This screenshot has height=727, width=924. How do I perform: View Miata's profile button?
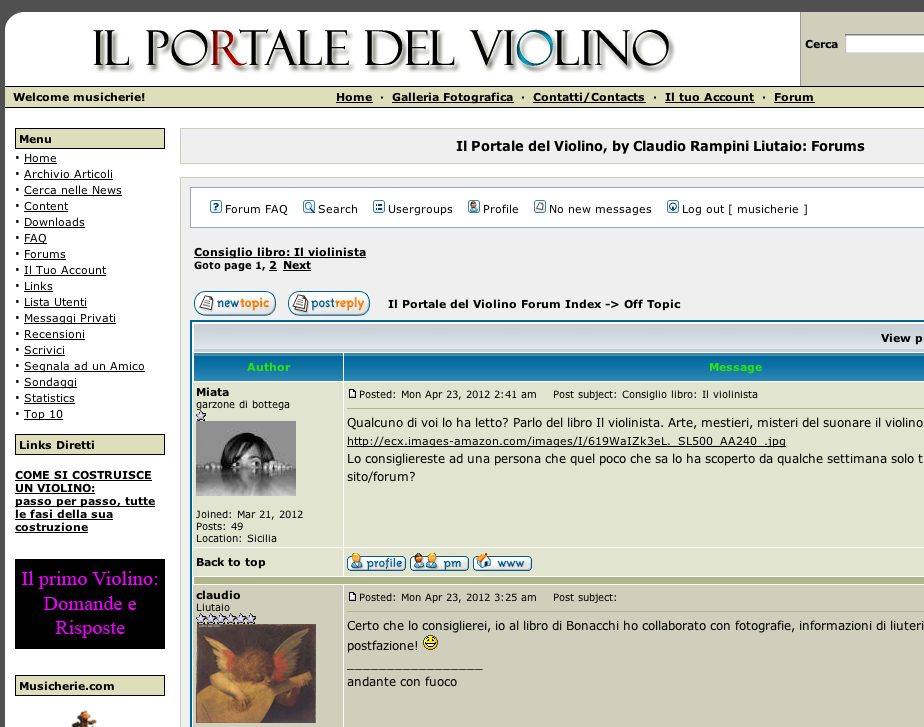tap(376, 563)
